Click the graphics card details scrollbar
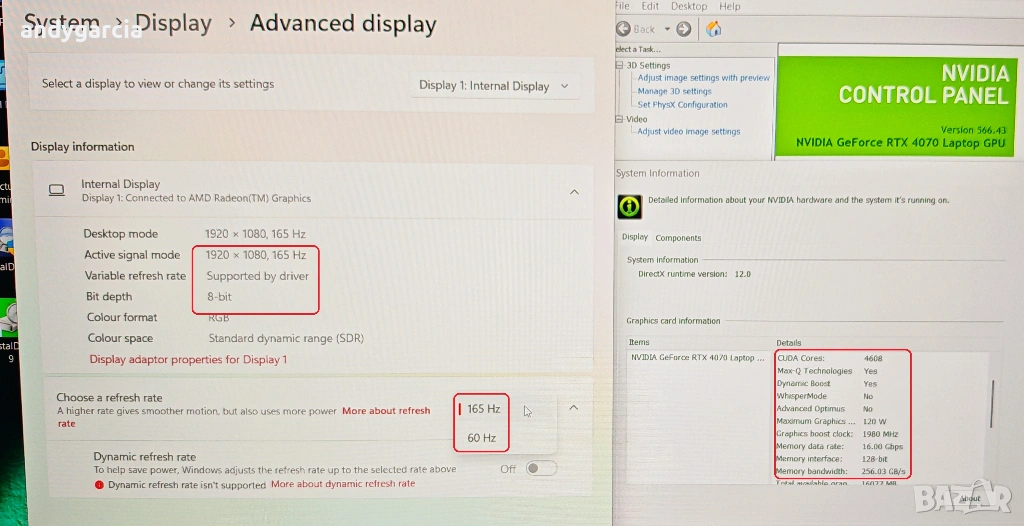 (x=992, y=404)
